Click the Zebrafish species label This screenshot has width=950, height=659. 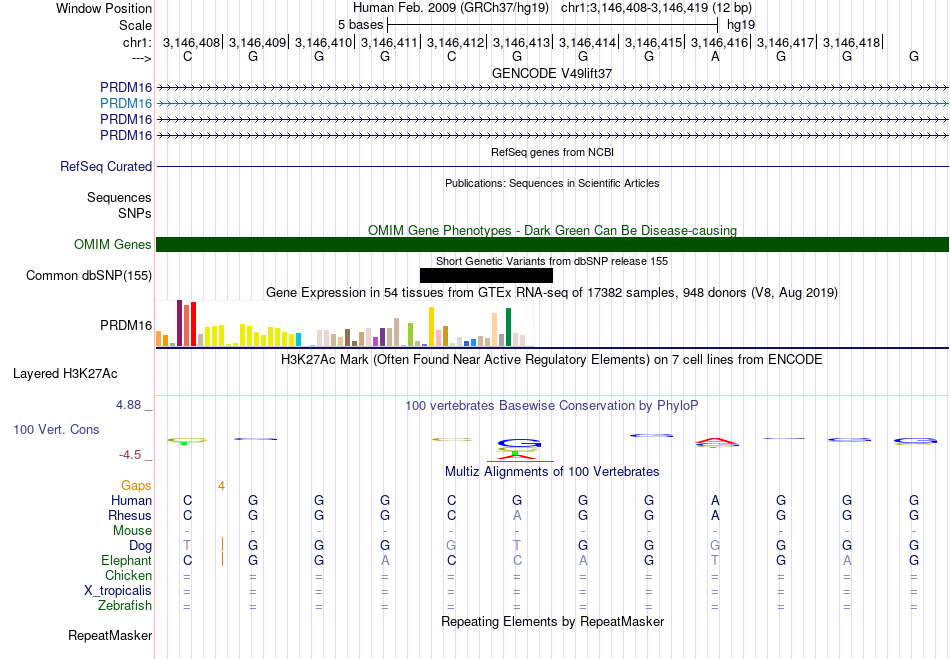(x=125, y=605)
